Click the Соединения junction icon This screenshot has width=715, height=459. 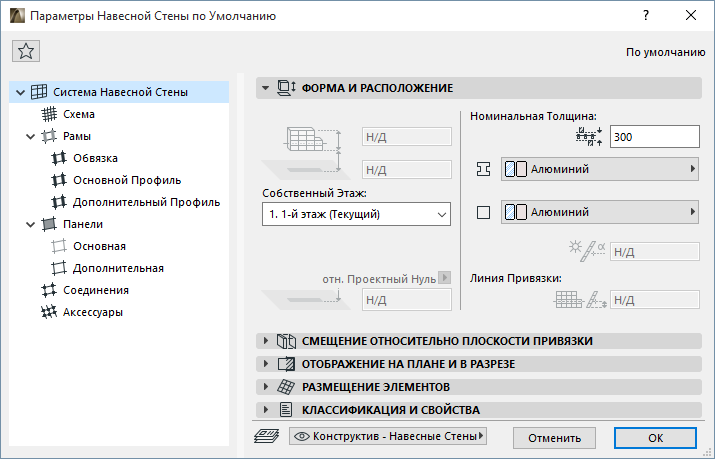pos(49,290)
